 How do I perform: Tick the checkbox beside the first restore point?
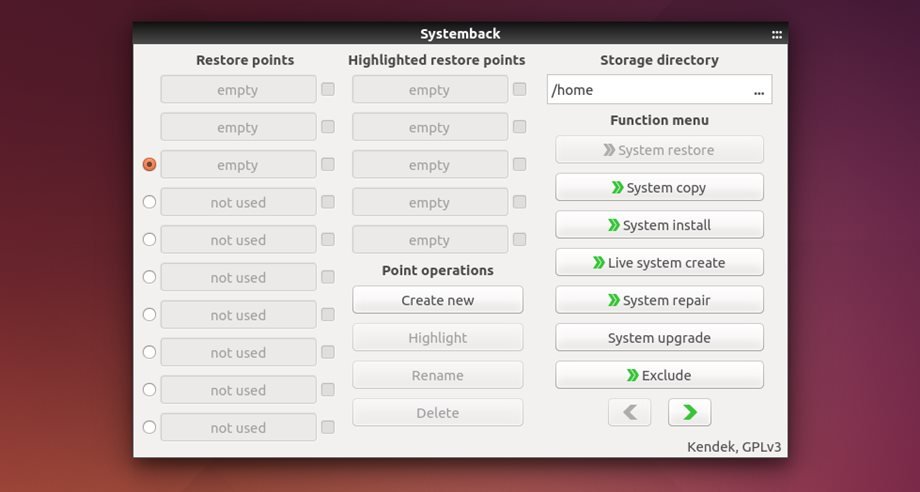pyautogui.click(x=328, y=89)
